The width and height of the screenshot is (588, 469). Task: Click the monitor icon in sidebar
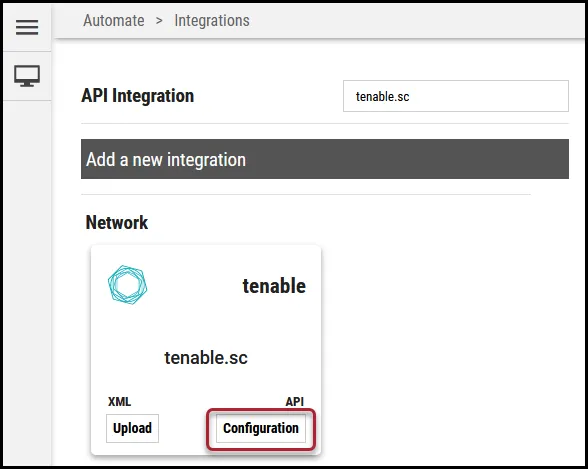(x=27, y=76)
